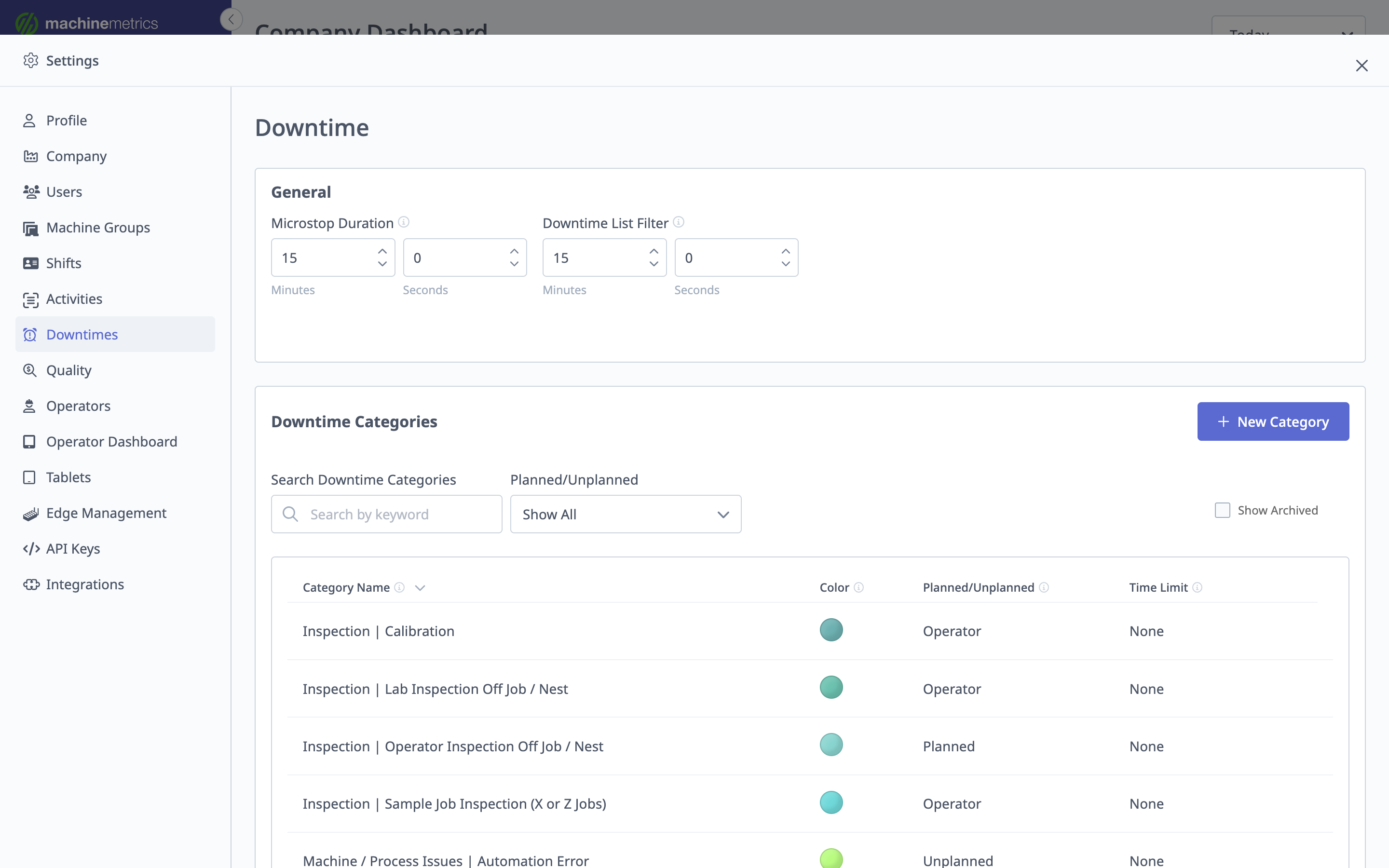The height and width of the screenshot is (868, 1389).
Task: Click the Operator Inspection Off Job color swatch
Action: point(831,745)
